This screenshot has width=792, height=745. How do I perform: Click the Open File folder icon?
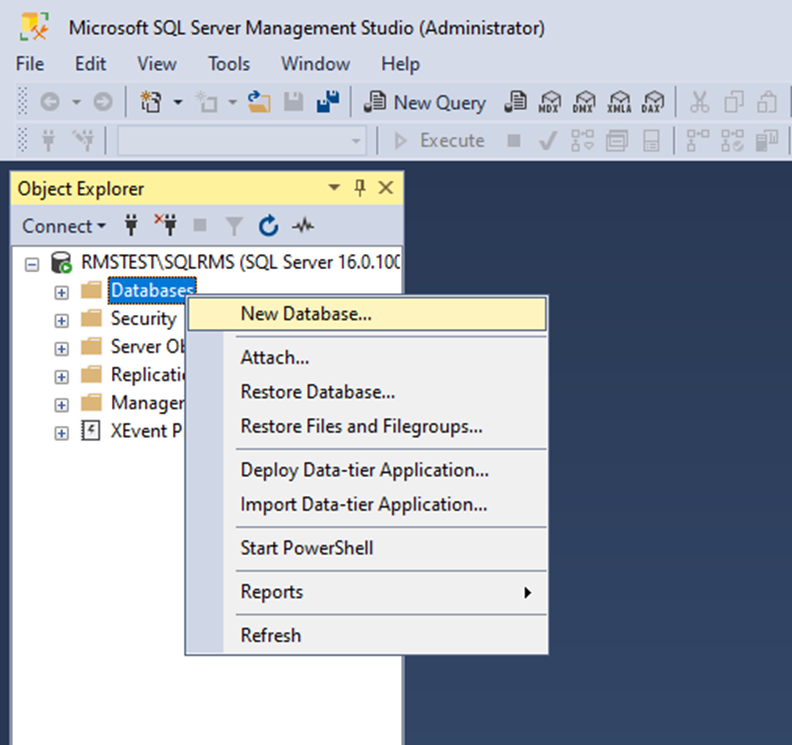(x=259, y=102)
